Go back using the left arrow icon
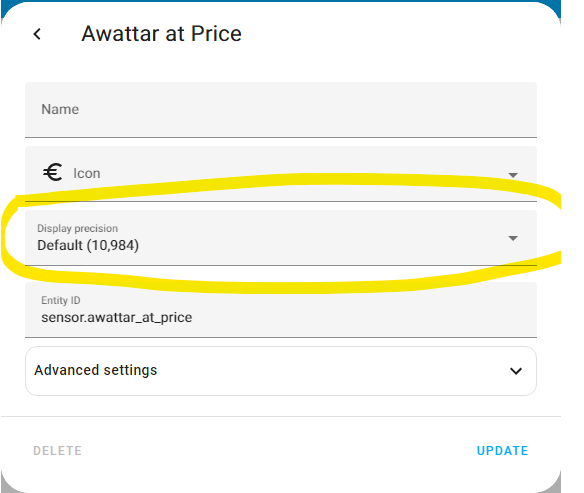584x493 pixels. pyautogui.click(x=37, y=34)
